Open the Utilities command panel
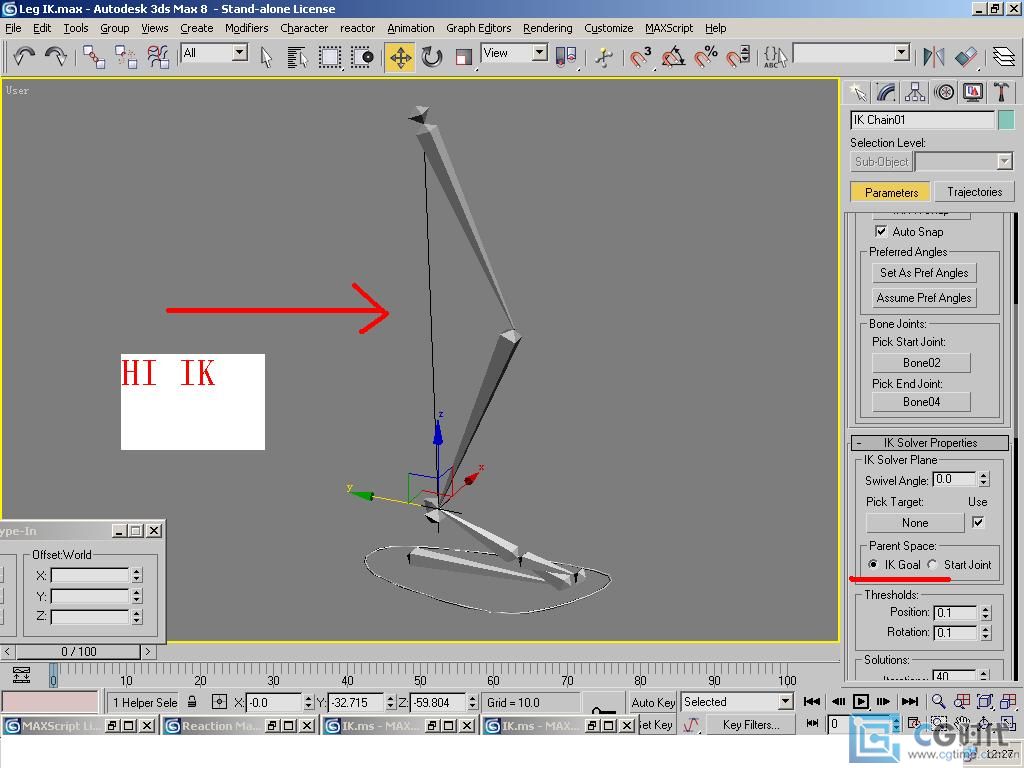 pos(1001,92)
